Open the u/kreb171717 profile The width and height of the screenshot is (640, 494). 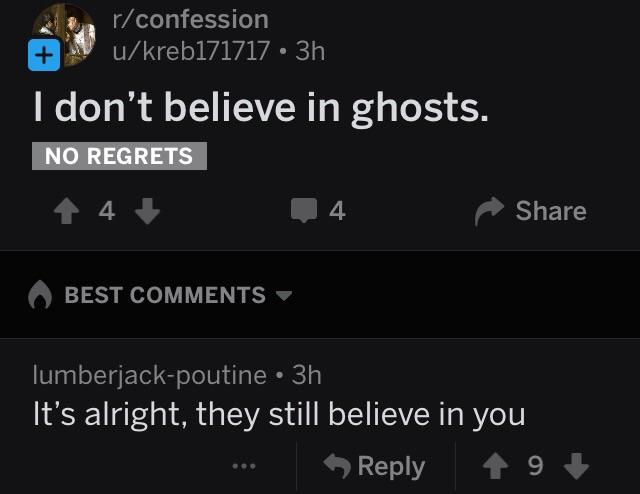[x=191, y=51]
